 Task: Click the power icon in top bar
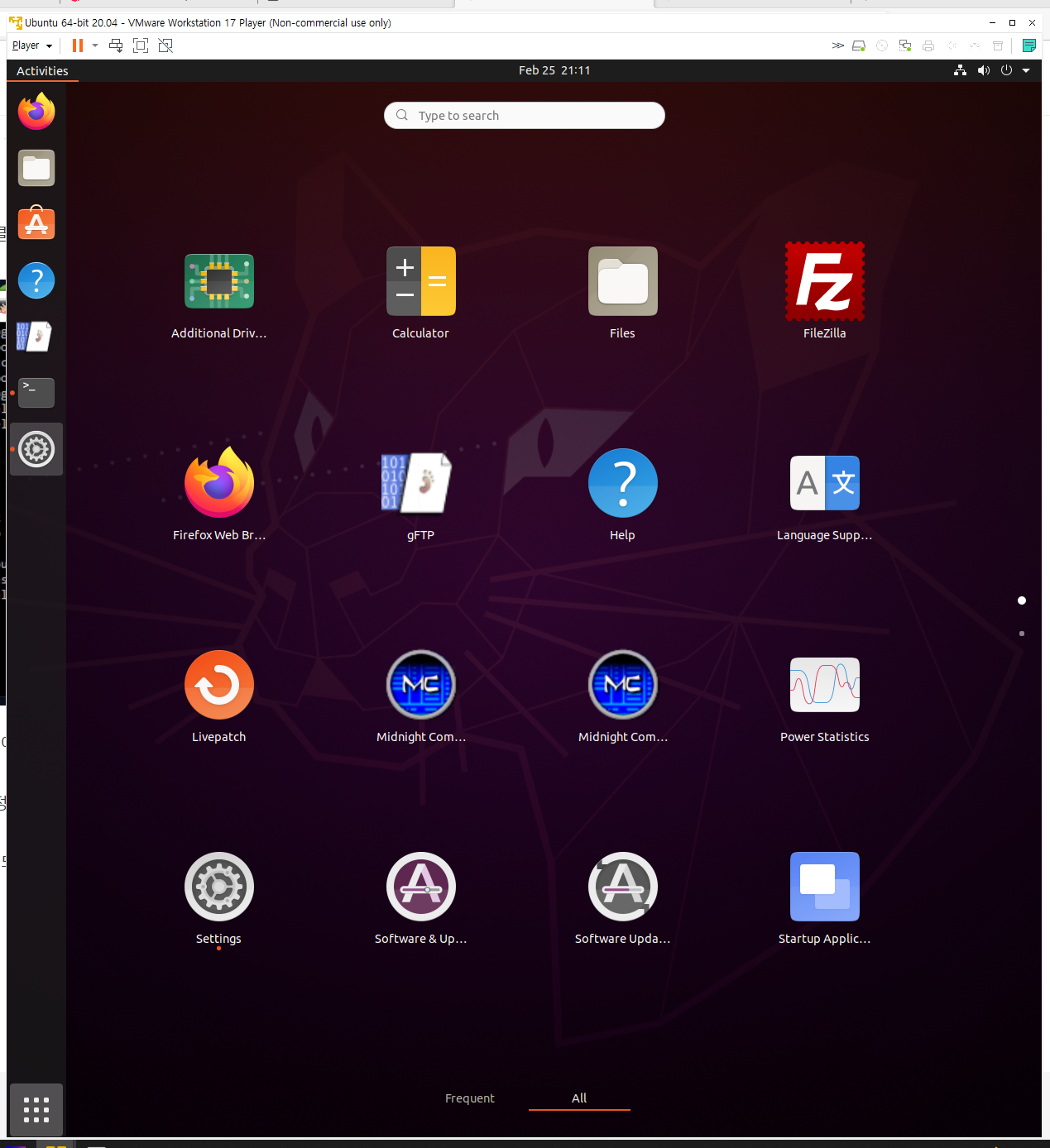(1006, 70)
